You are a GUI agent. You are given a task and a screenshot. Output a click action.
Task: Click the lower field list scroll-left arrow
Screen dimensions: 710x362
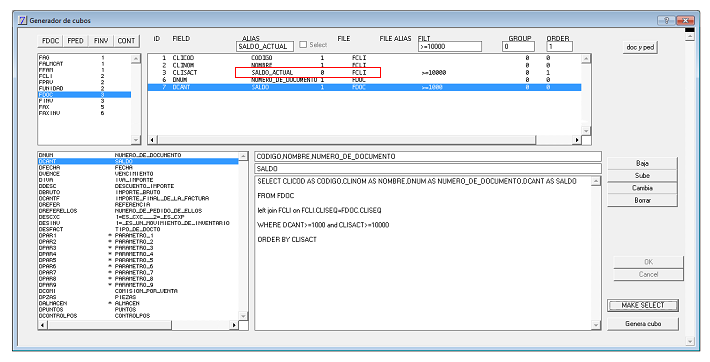tap(43, 325)
